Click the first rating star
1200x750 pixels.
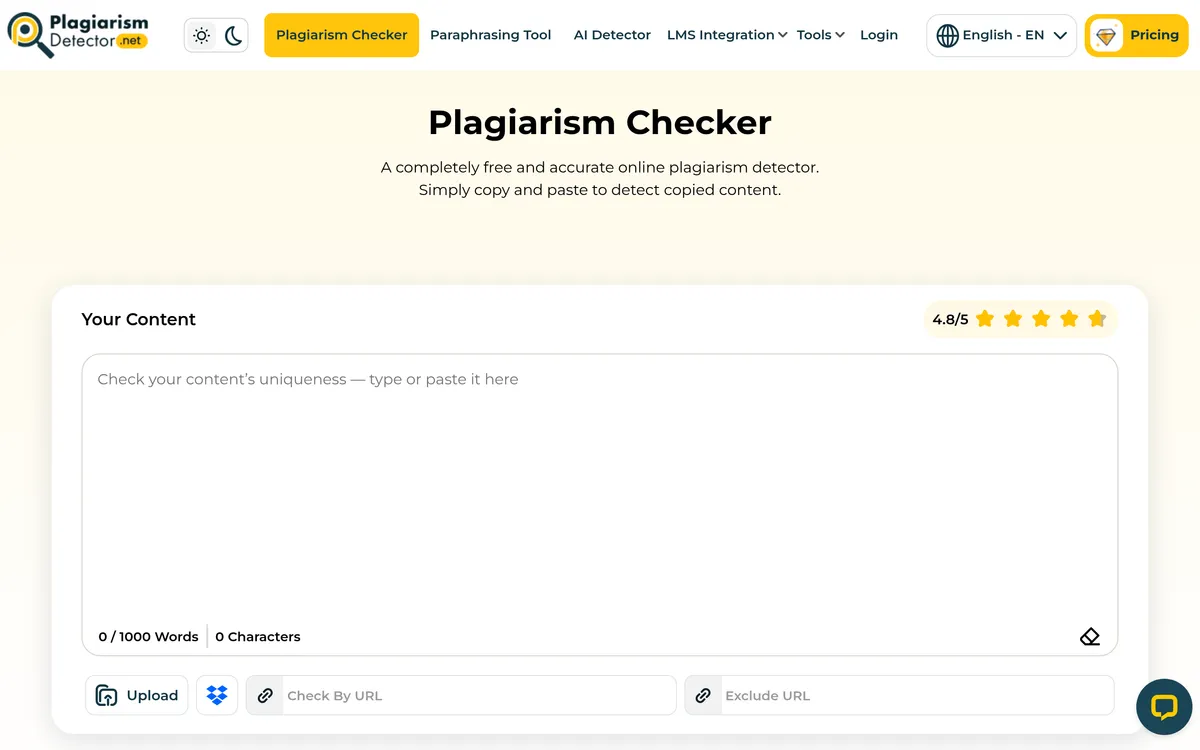[x=985, y=319]
